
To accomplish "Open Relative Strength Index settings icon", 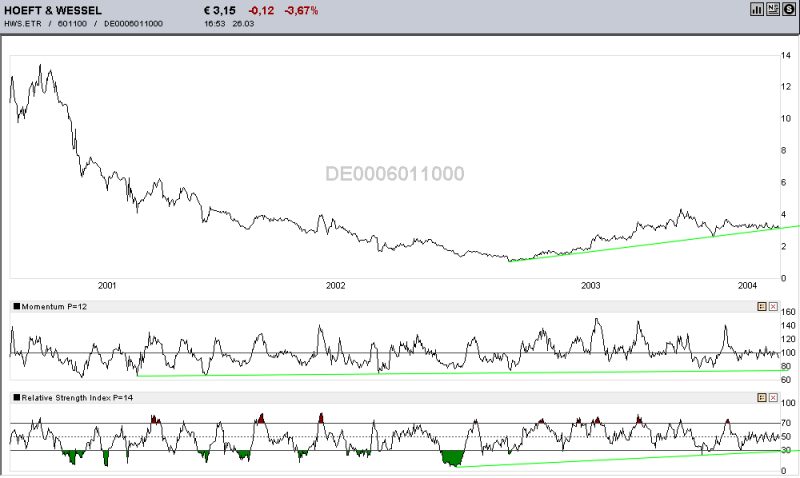I will click(x=762, y=397).
